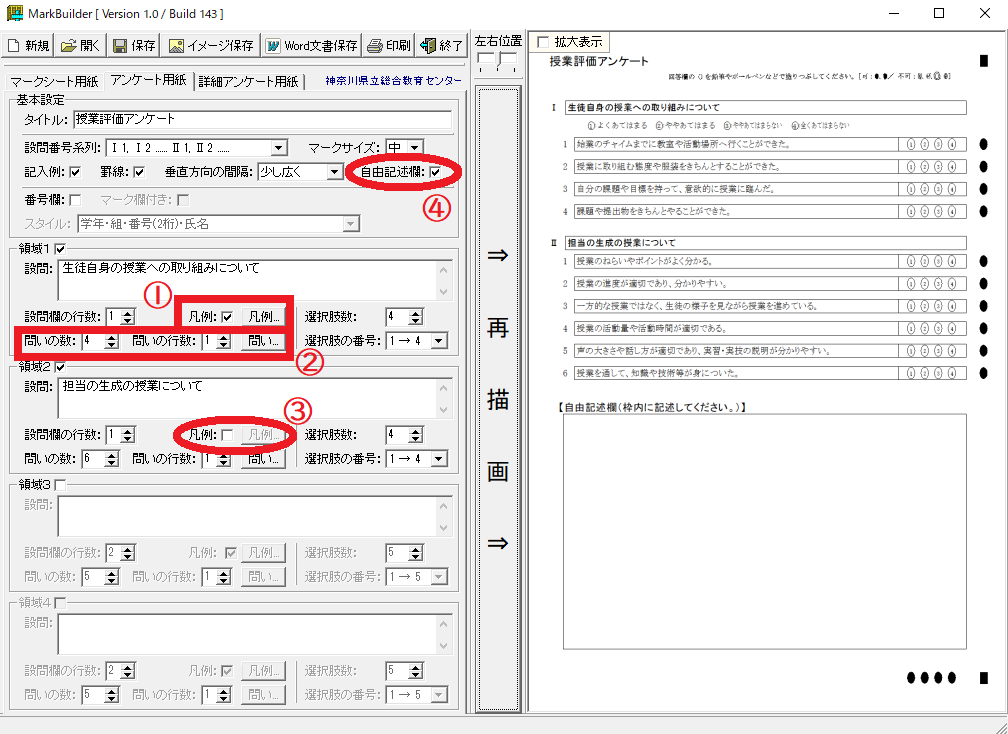Increase 選択肢数 in 領域1

(x=416, y=313)
